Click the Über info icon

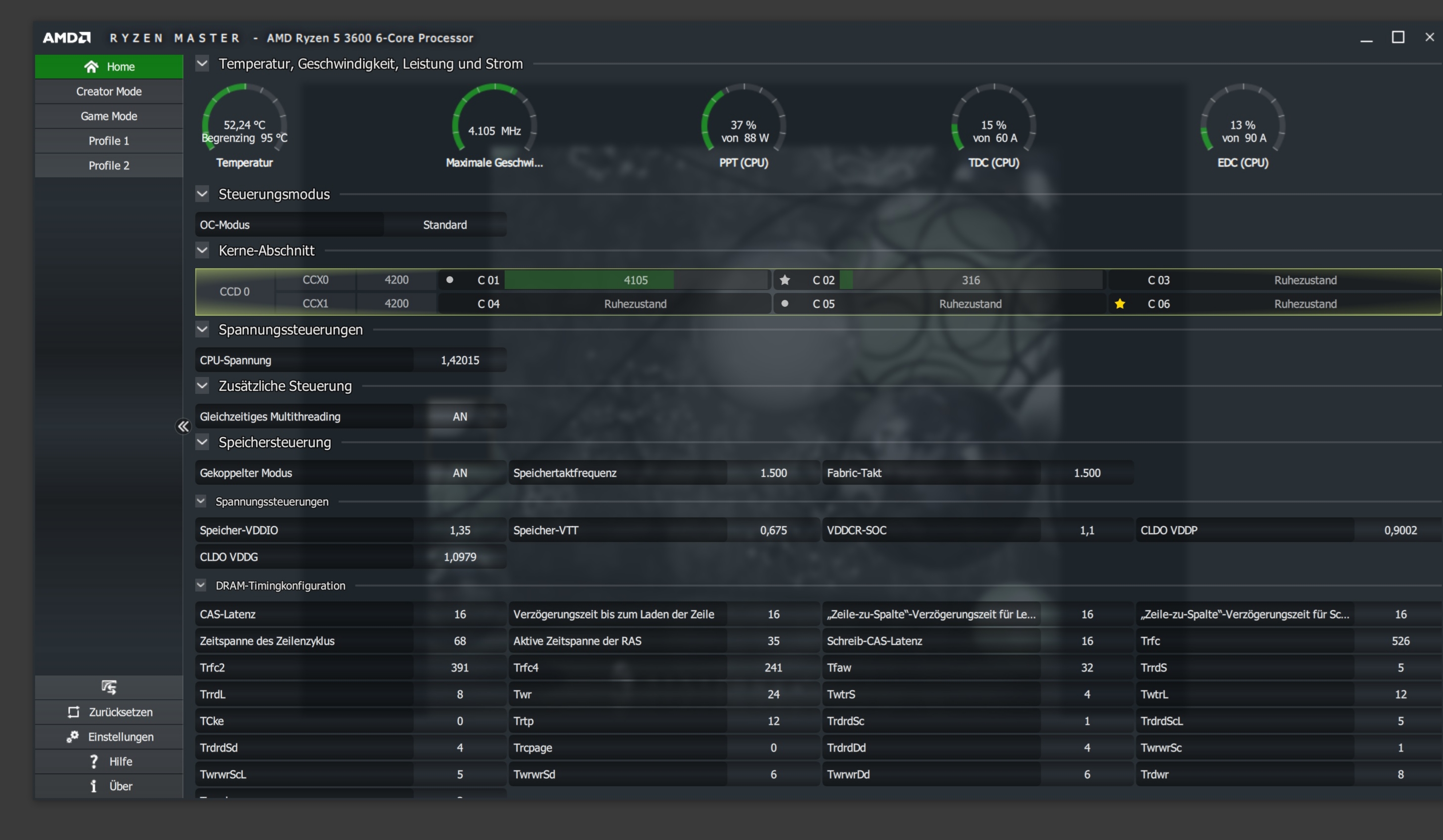click(x=93, y=786)
